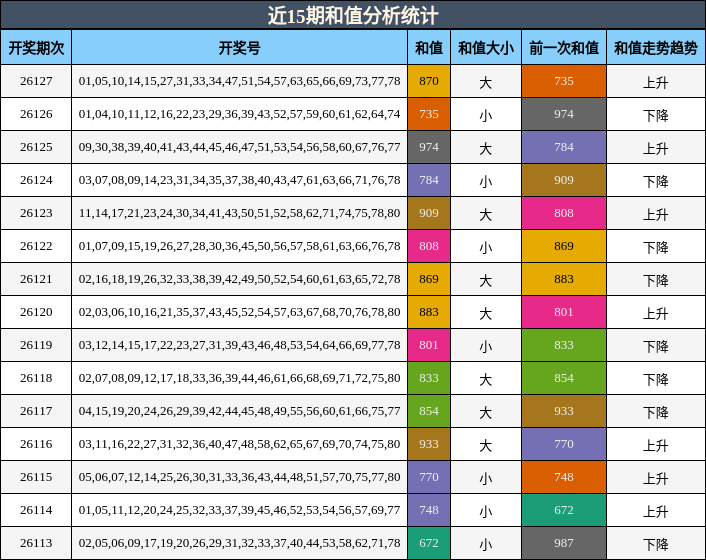Select the 和值 cell 933 in row 26116

coord(429,444)
